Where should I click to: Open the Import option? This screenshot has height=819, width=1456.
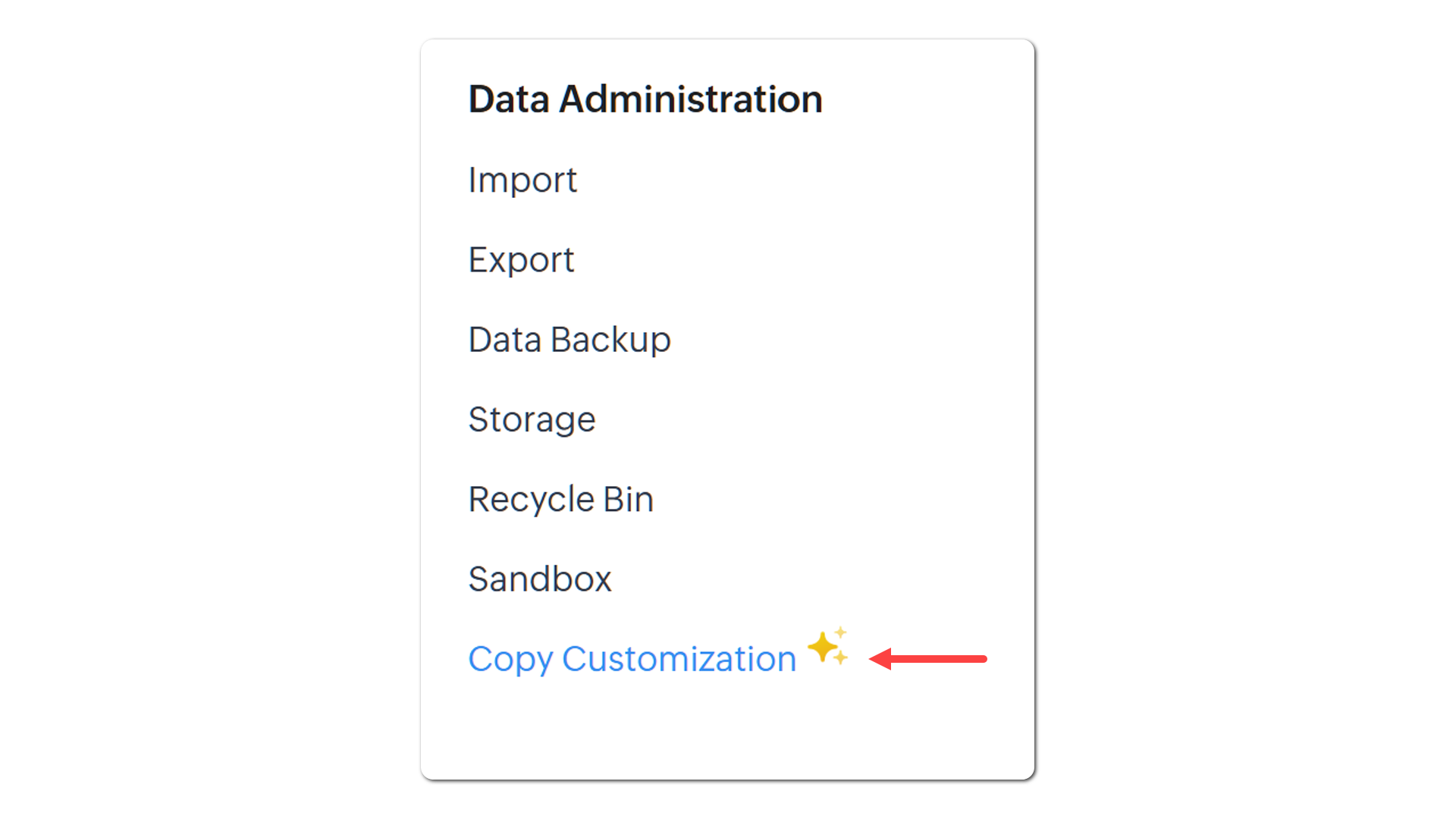click(522, 180)
